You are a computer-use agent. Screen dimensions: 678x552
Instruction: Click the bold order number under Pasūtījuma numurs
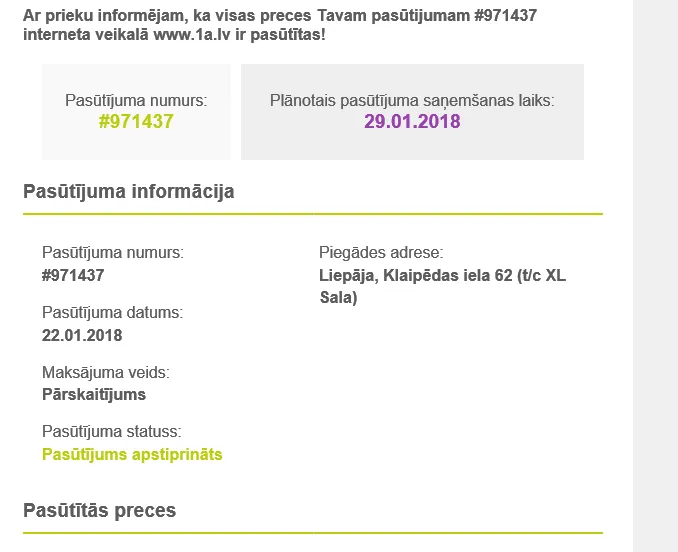click(73, 275)
